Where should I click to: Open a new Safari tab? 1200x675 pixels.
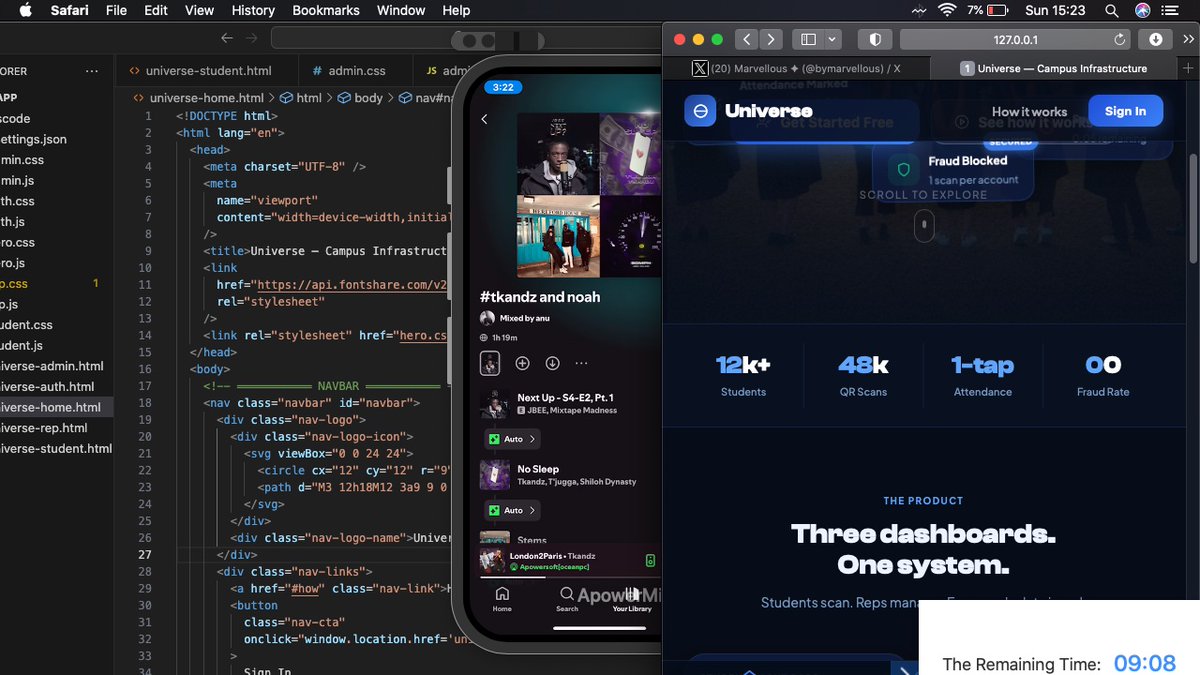(1187, 68)
